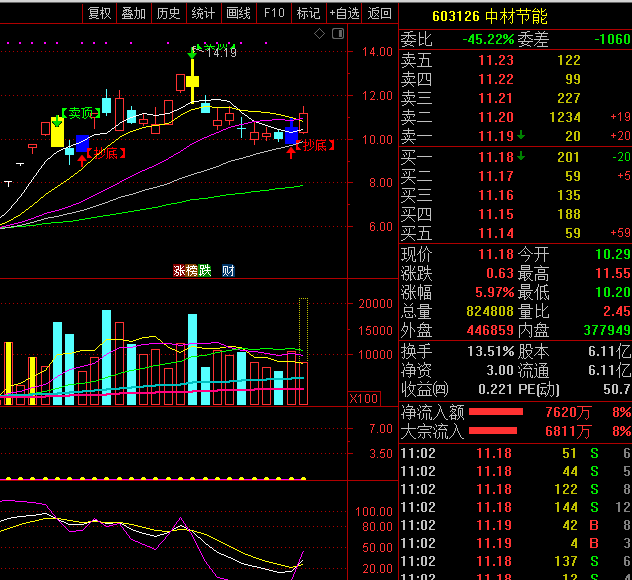This screenshot has width=632, height=580.
Task: Click the 12.00 price axis label
Action: (377, 96)
